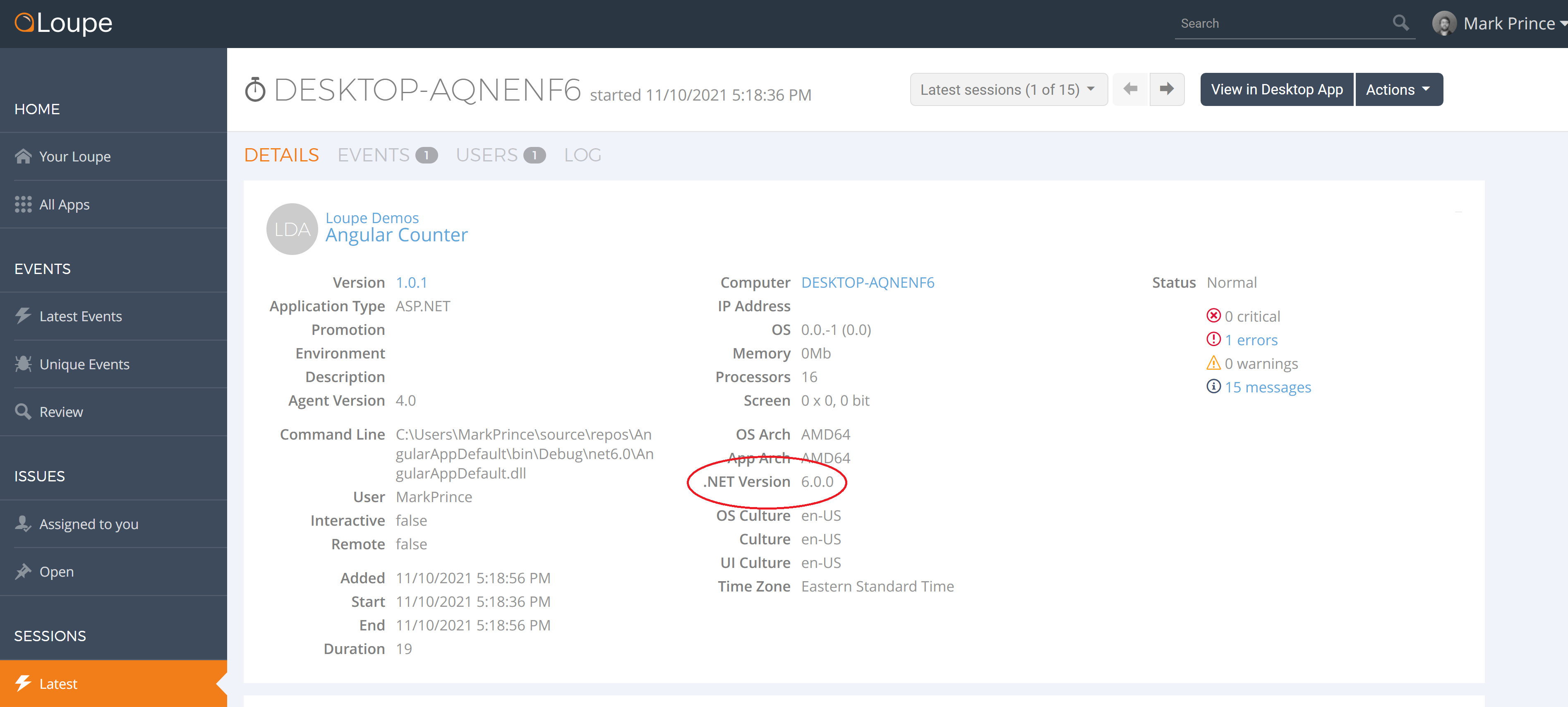This screenshot has height=707, width=1568.
Task: Click the Review magnifier icon
Action: (x=23, y=411)
